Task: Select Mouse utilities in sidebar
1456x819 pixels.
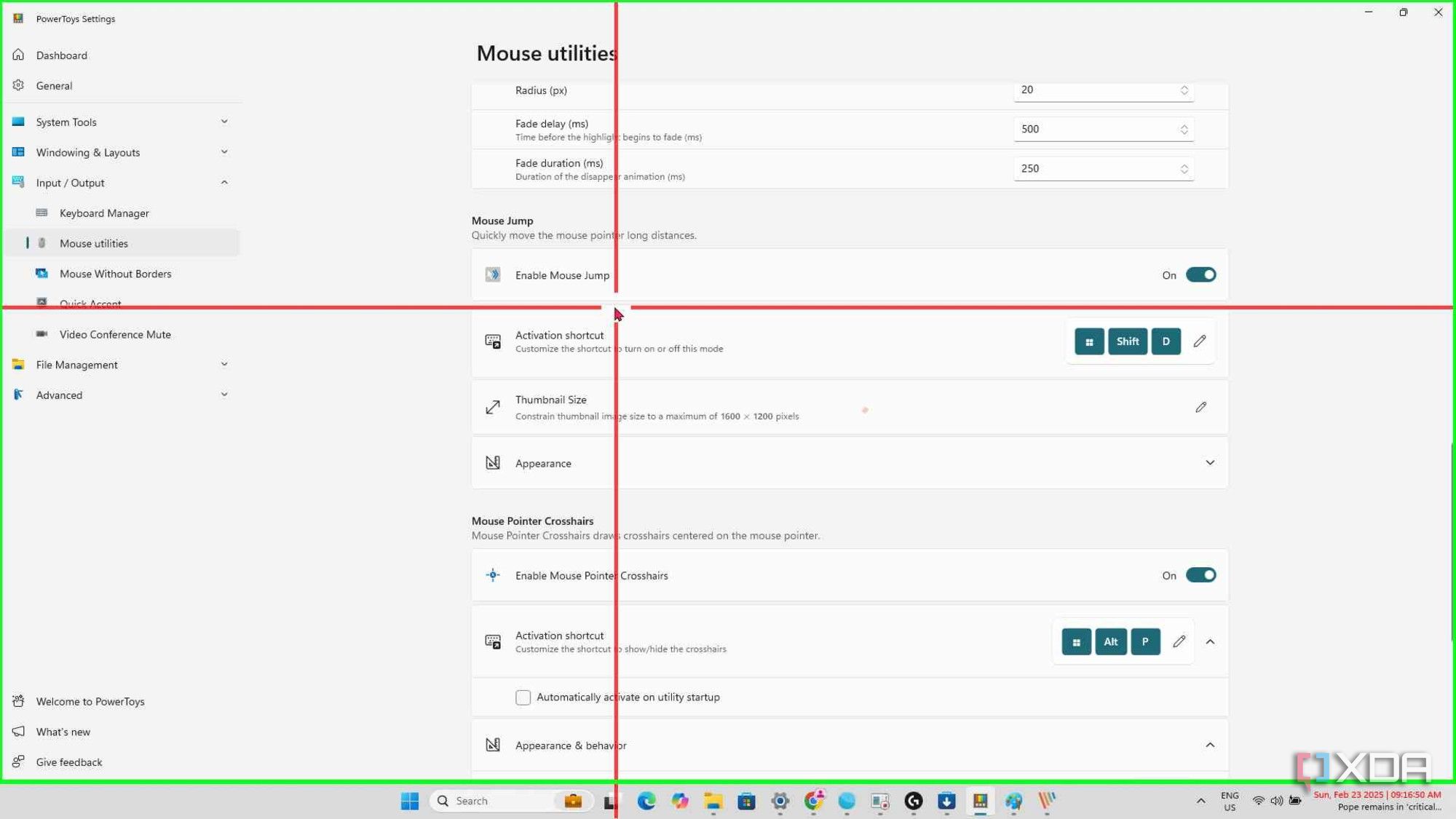Action: coord(122,243)
